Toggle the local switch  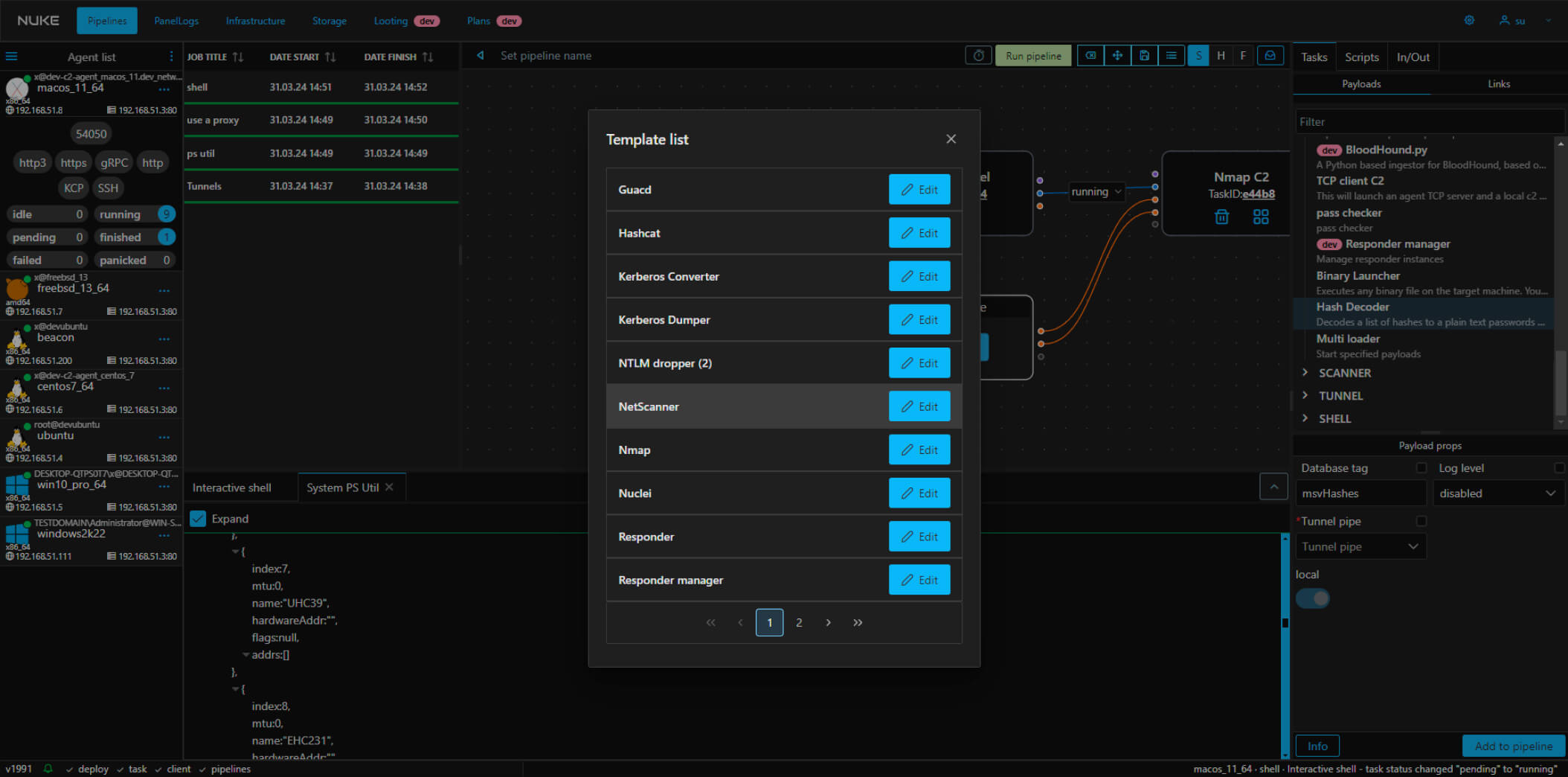pyautogui.click(x=1313, y=598)
